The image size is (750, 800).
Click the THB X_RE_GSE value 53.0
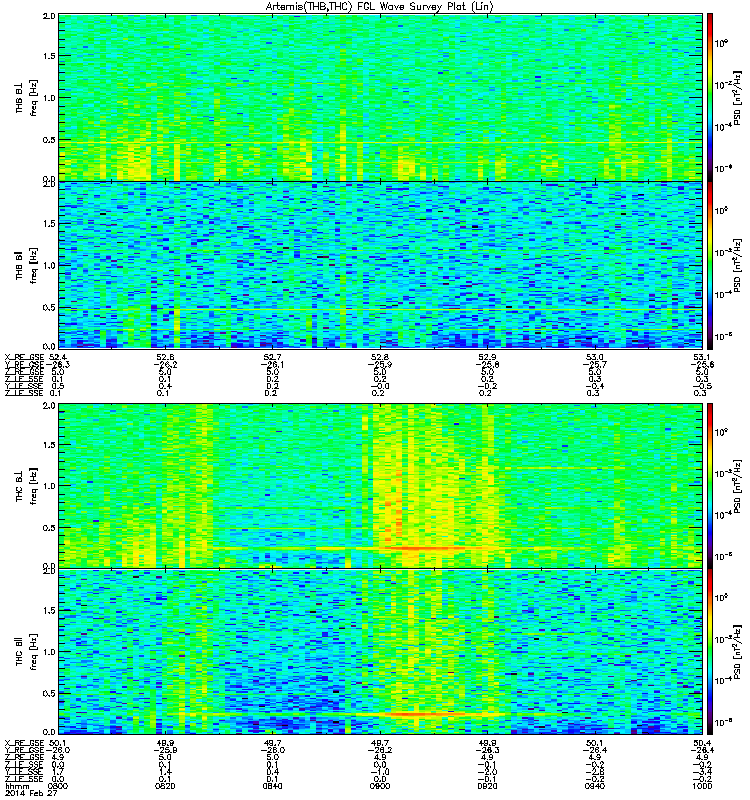click(x=594, y=357)
